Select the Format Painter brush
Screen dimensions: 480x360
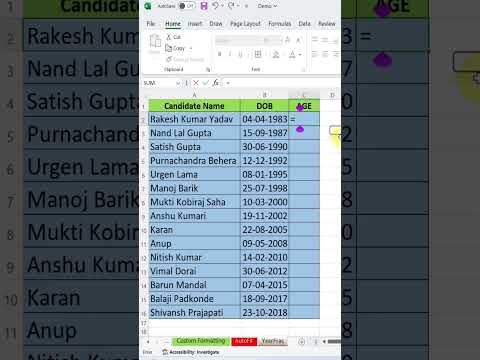point(185,59)
